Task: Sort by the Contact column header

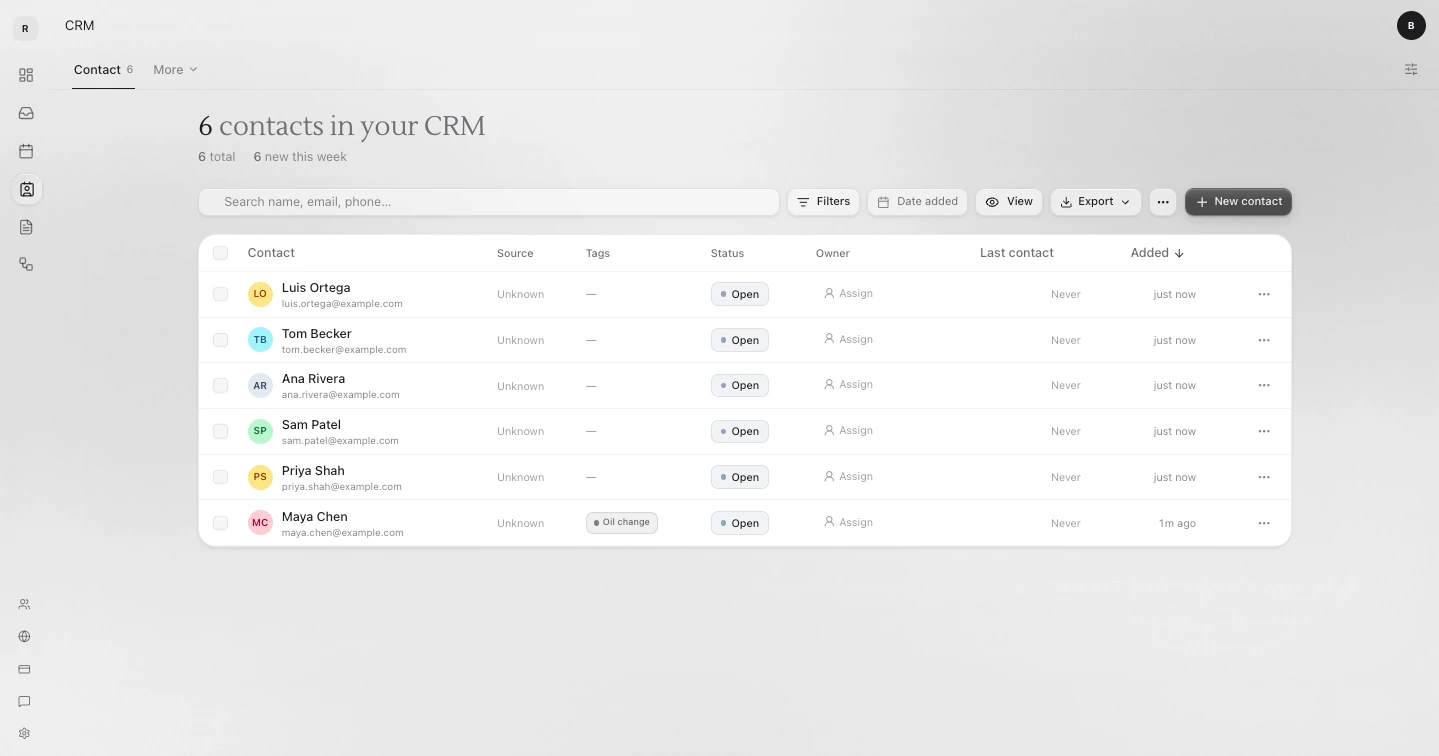Action: tap(271, 253)
